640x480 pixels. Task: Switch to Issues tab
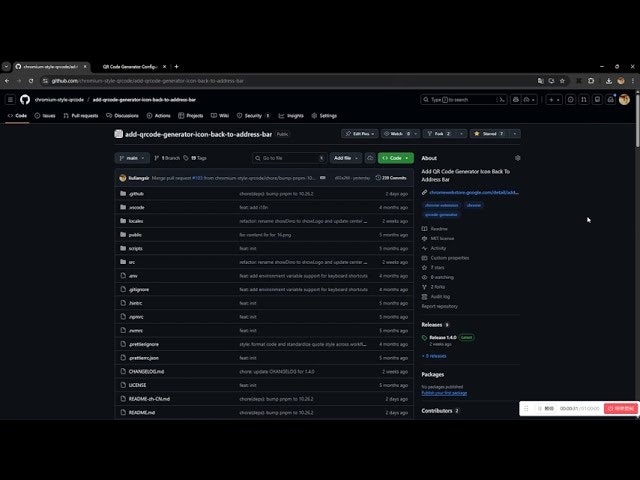45,116
